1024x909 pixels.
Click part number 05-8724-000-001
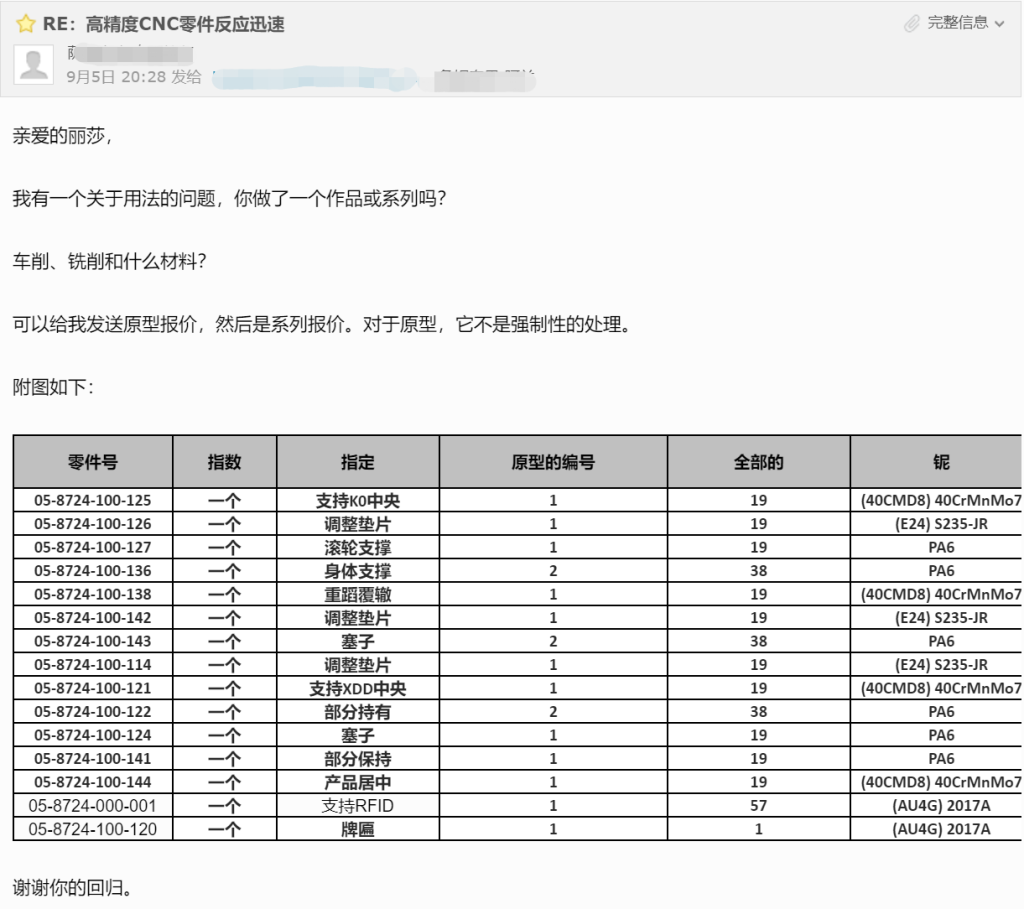93,806
